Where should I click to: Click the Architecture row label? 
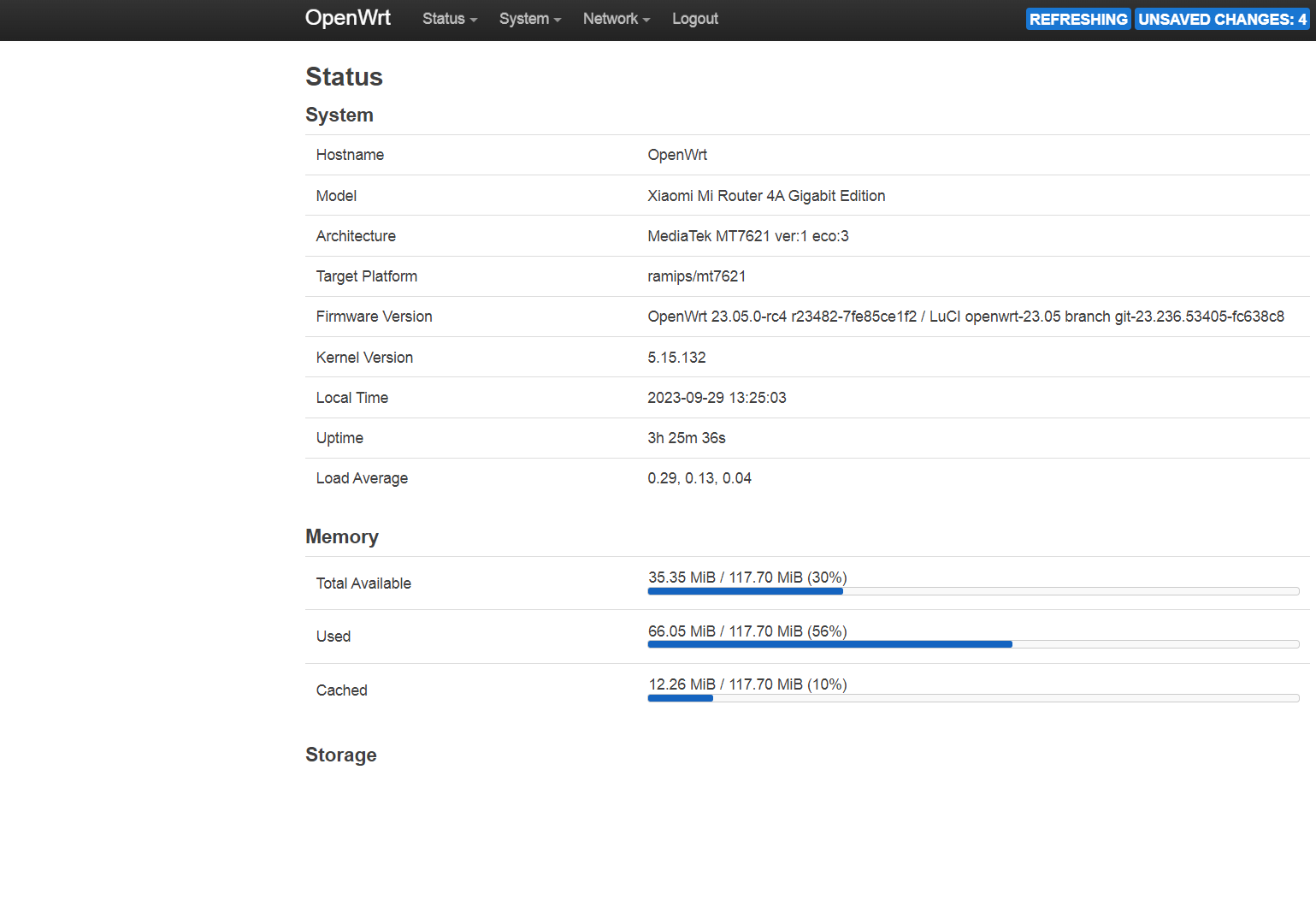(x=356, y=236)
